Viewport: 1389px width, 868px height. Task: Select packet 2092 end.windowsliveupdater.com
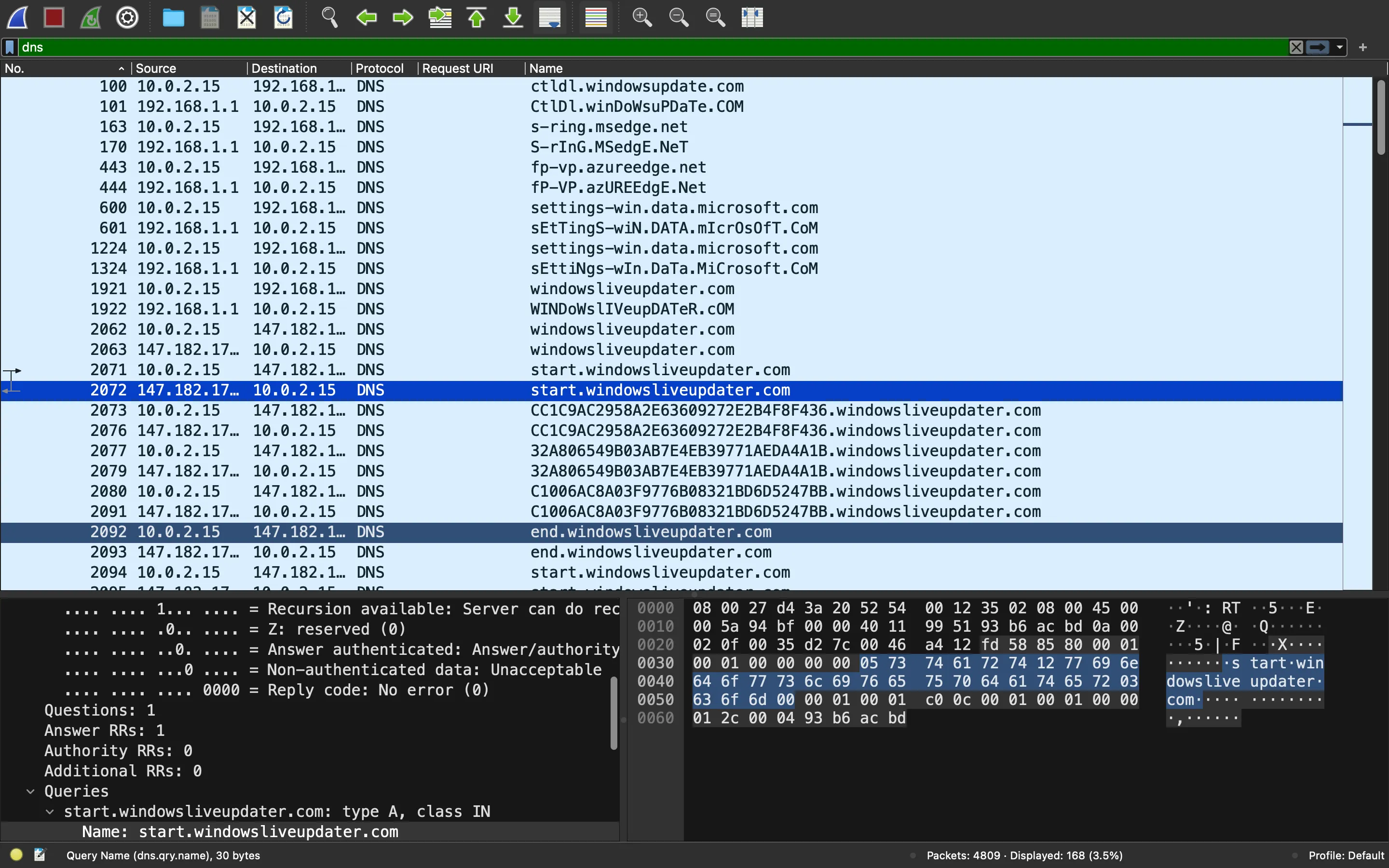(x=671, y=532)
